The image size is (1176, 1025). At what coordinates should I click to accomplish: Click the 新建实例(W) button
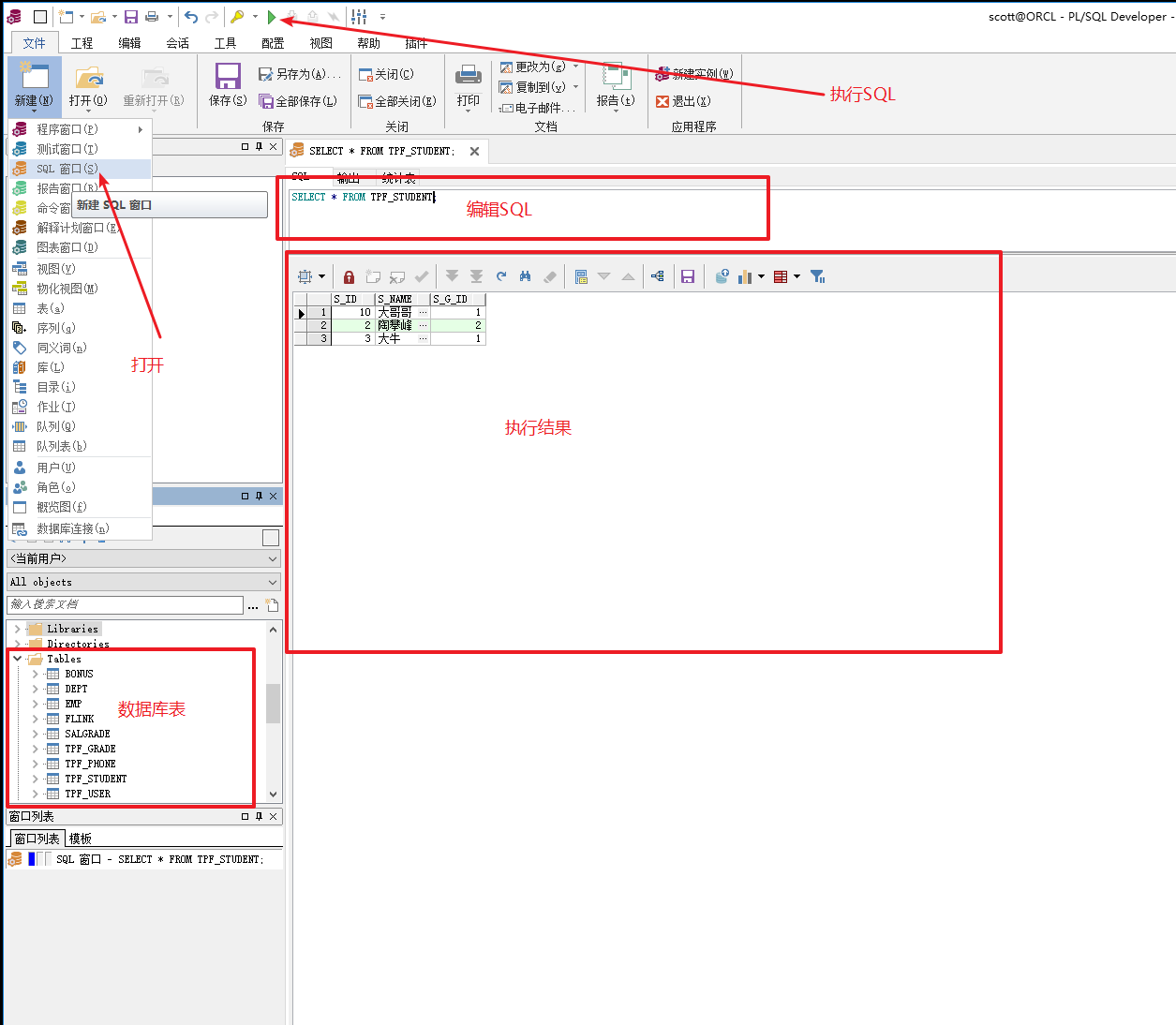[694, 74]
